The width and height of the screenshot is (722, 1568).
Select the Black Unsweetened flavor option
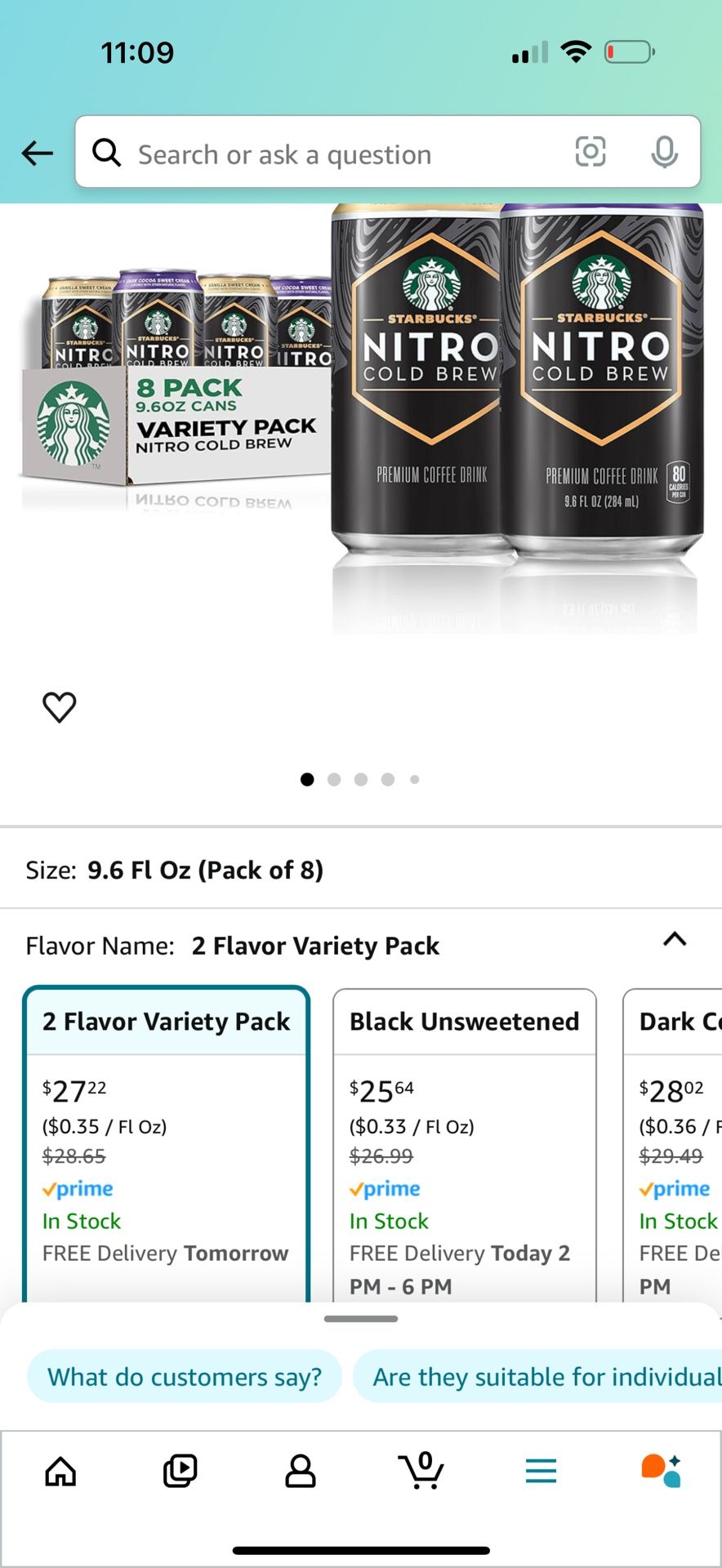tap(464, 1143)
